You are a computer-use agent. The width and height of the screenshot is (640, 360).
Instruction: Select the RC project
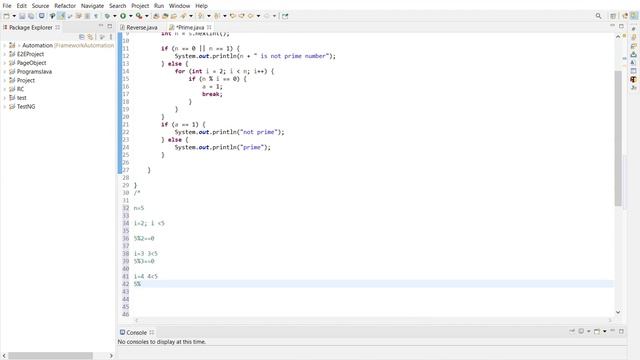pos(20,89)
